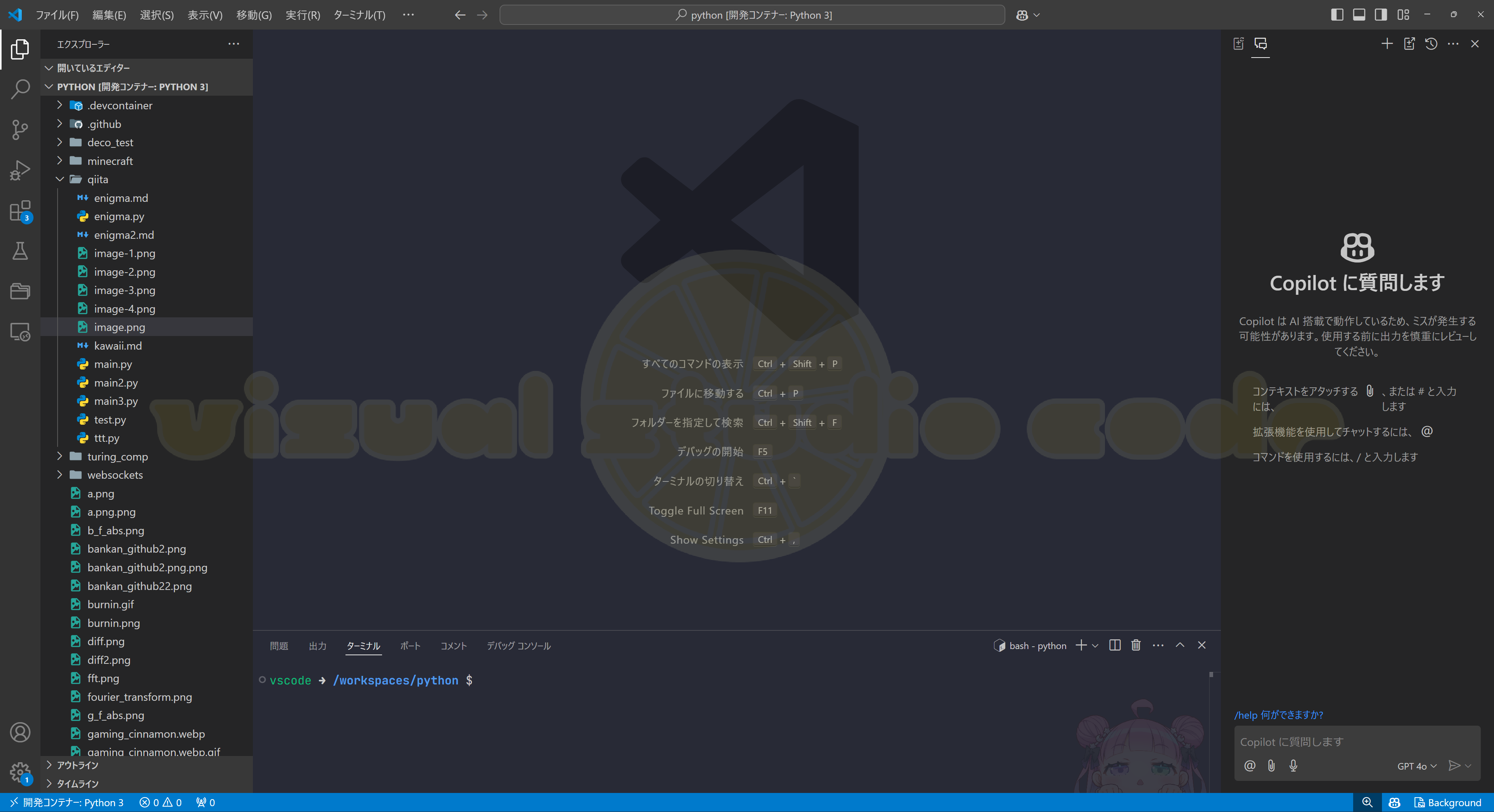
Task: Open the Remote Explorer view
Action: [20, 332]
